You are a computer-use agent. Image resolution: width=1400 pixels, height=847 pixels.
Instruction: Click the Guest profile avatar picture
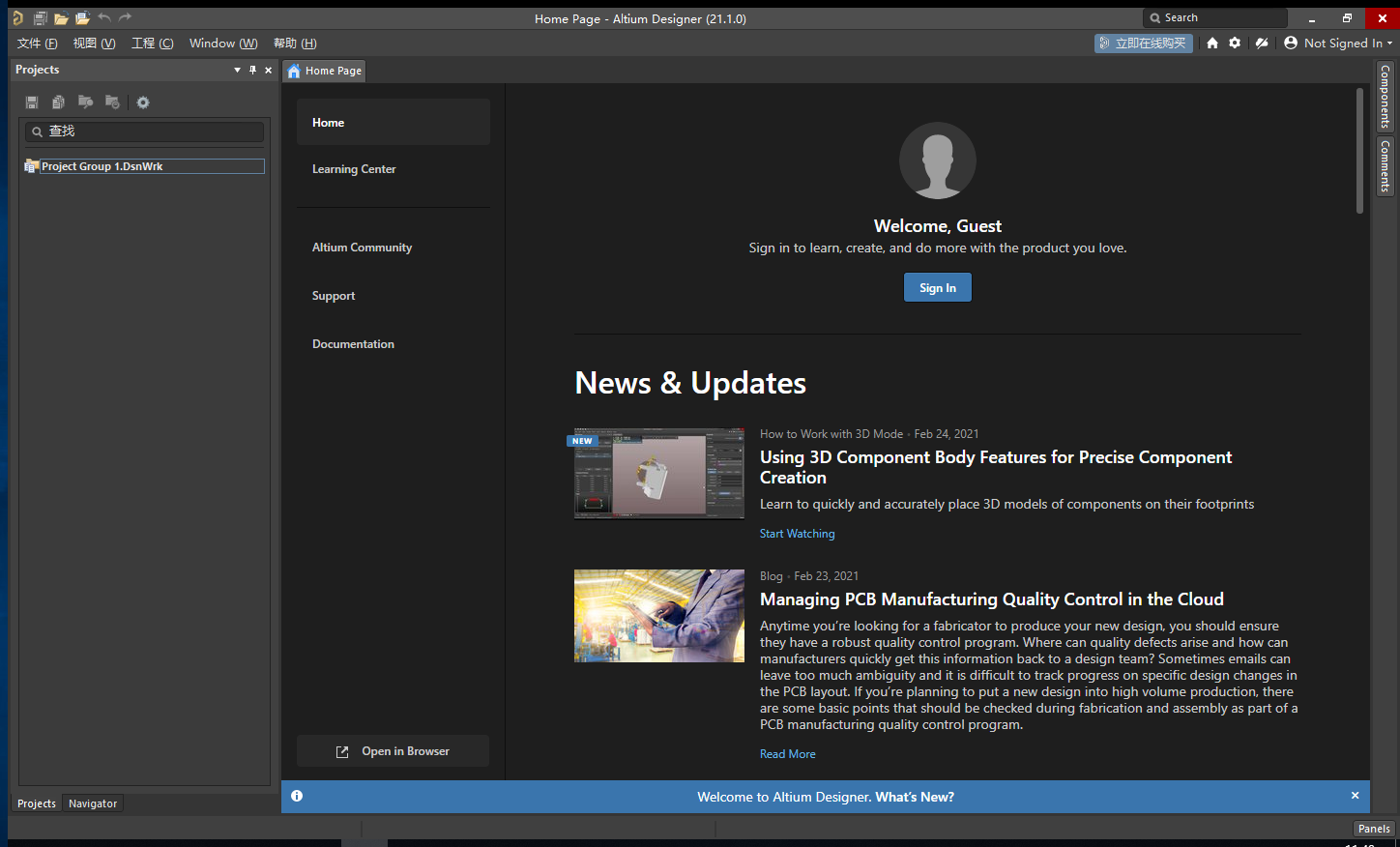[x=938, y=161]
